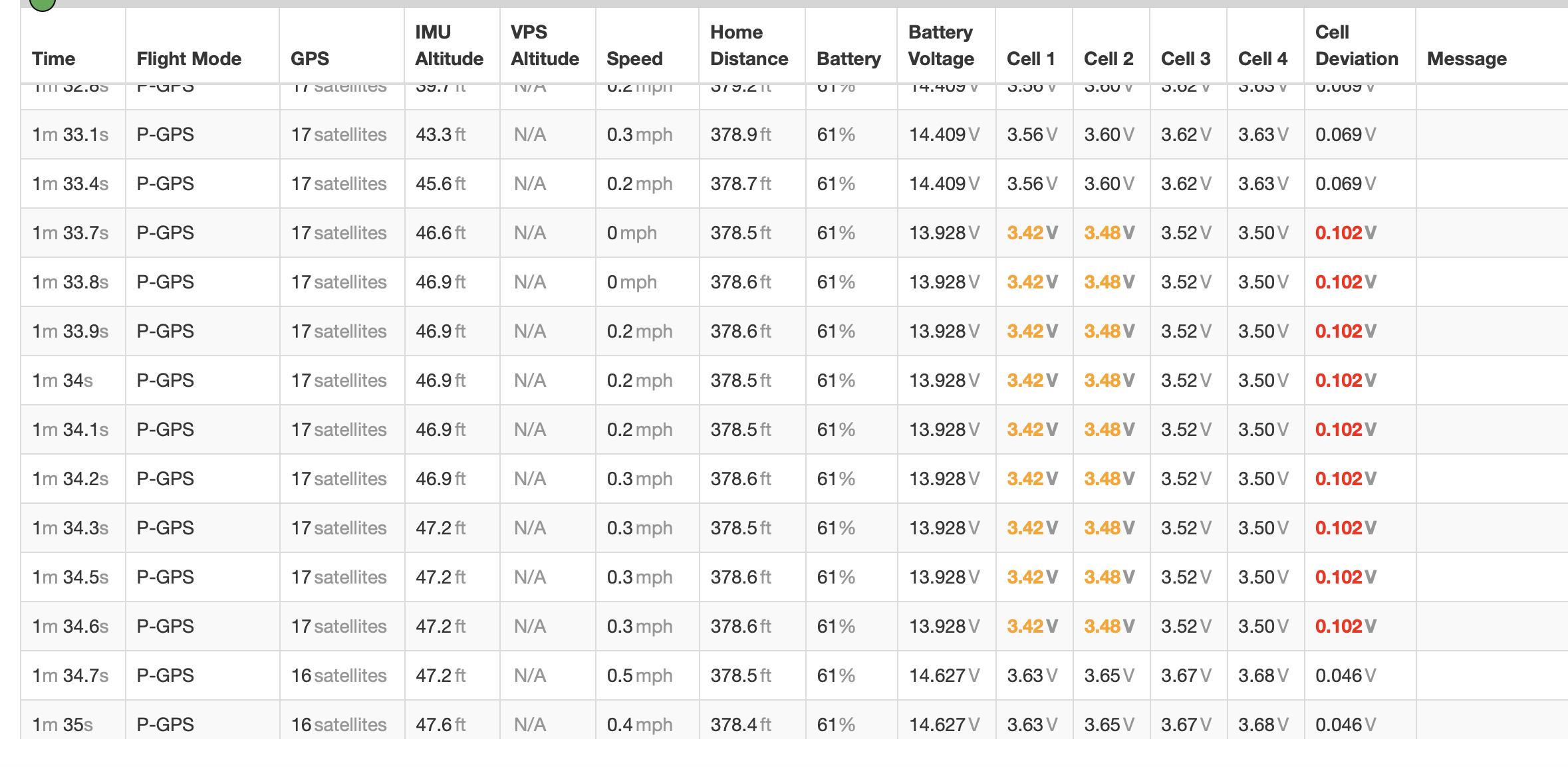Viewport: 1568px width, 767px height.
Task: Select the IMU Altitude column header
Action: tap(450, 45)
